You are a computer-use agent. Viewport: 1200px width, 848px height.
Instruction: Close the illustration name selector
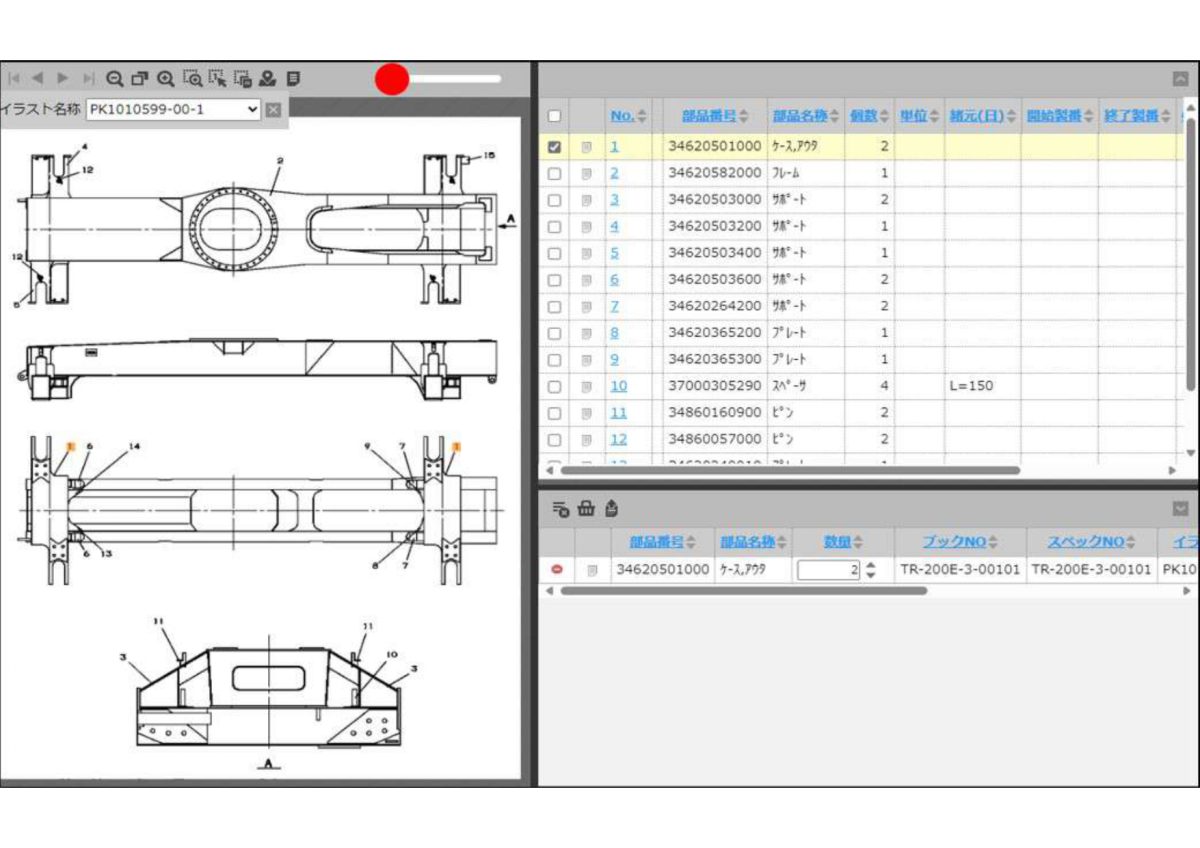pos(273,109)
